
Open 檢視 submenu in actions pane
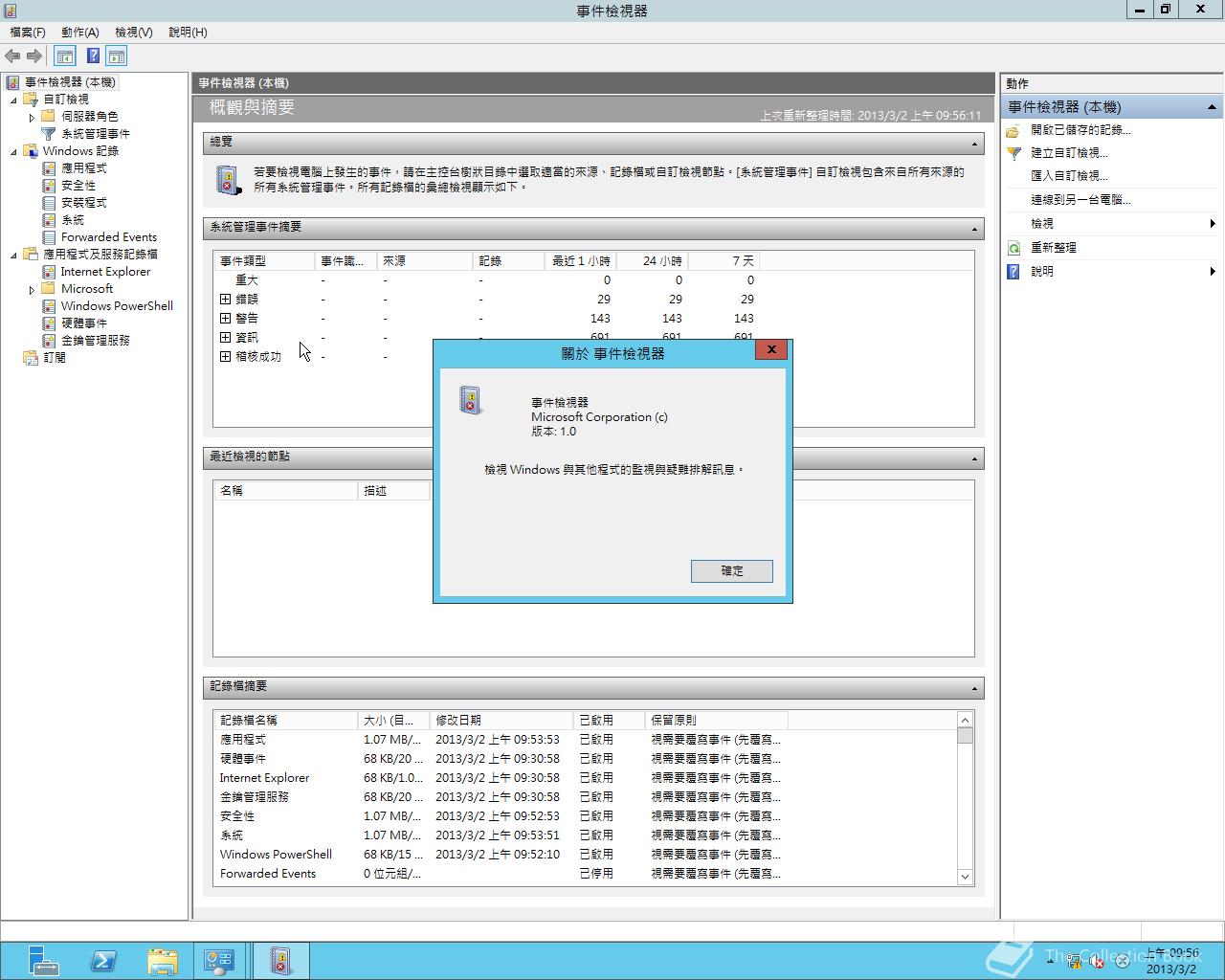1110,224
